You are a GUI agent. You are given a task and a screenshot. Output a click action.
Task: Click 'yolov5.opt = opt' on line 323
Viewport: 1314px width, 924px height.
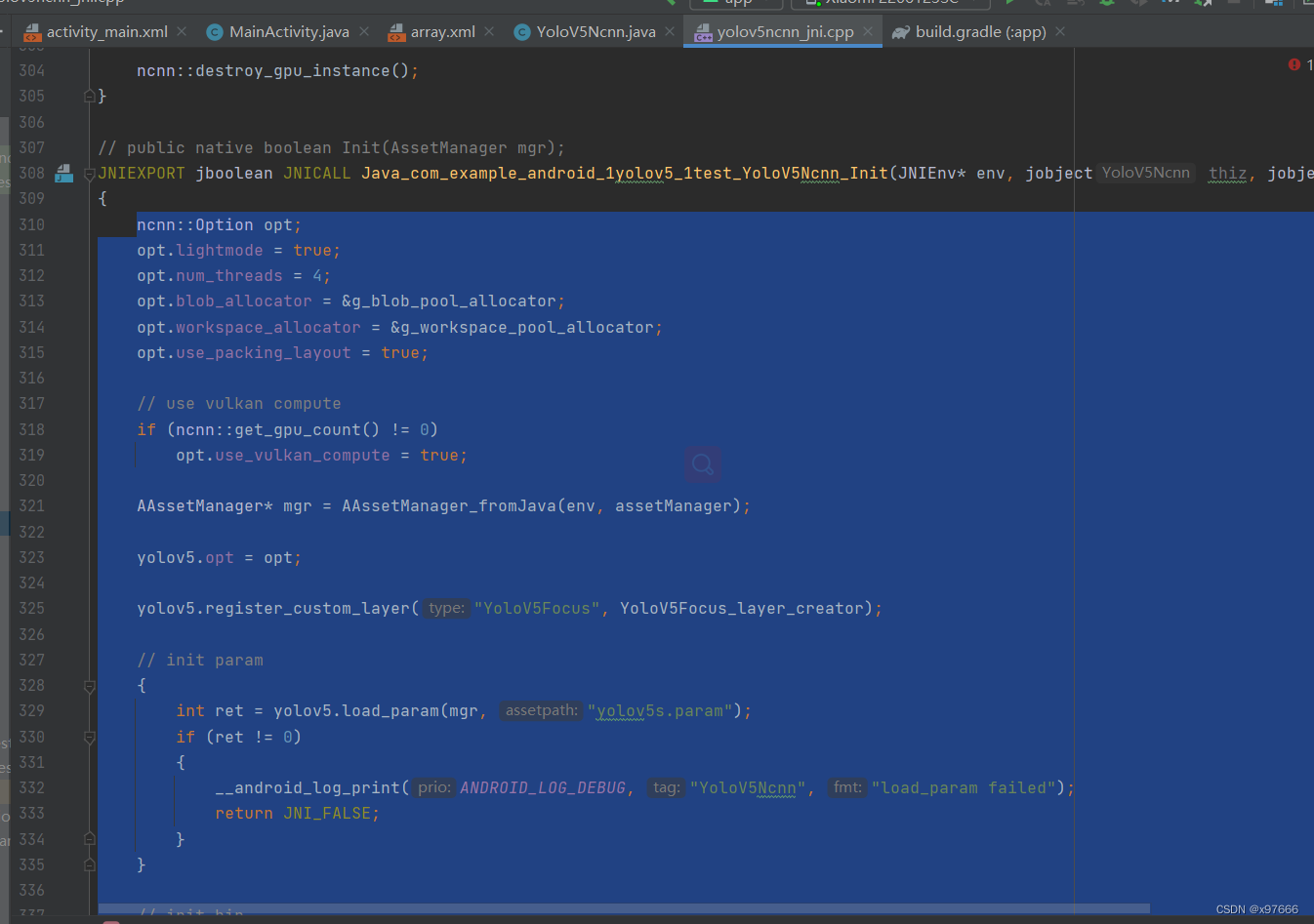(215, 558)
